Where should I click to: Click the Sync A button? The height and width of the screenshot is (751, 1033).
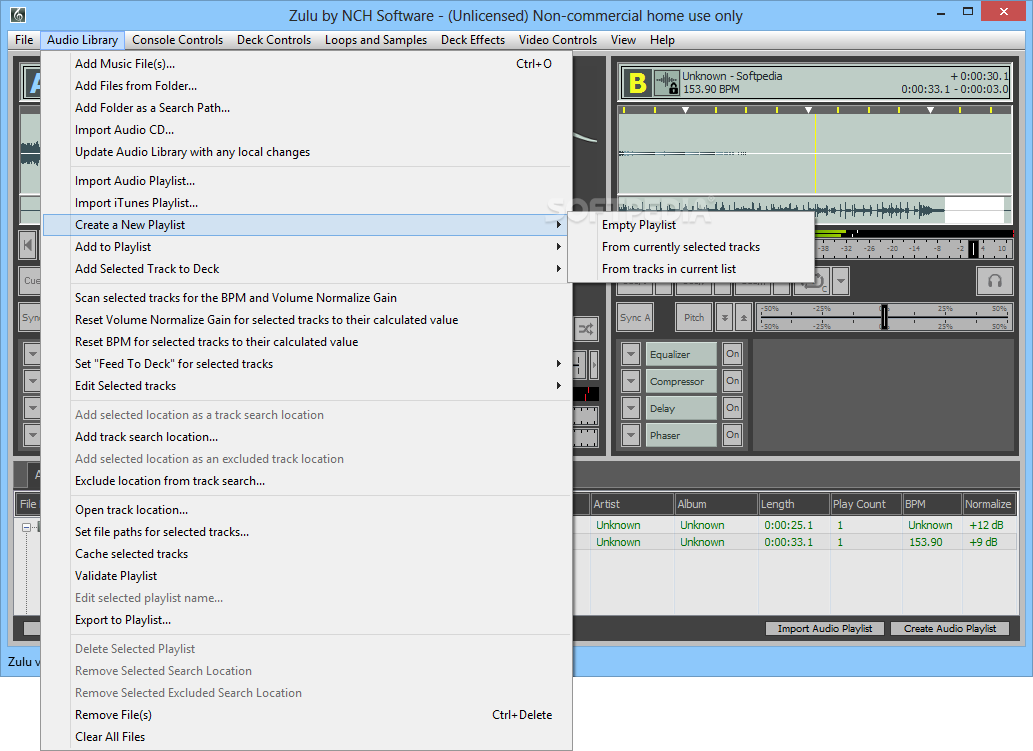[635, 318]
